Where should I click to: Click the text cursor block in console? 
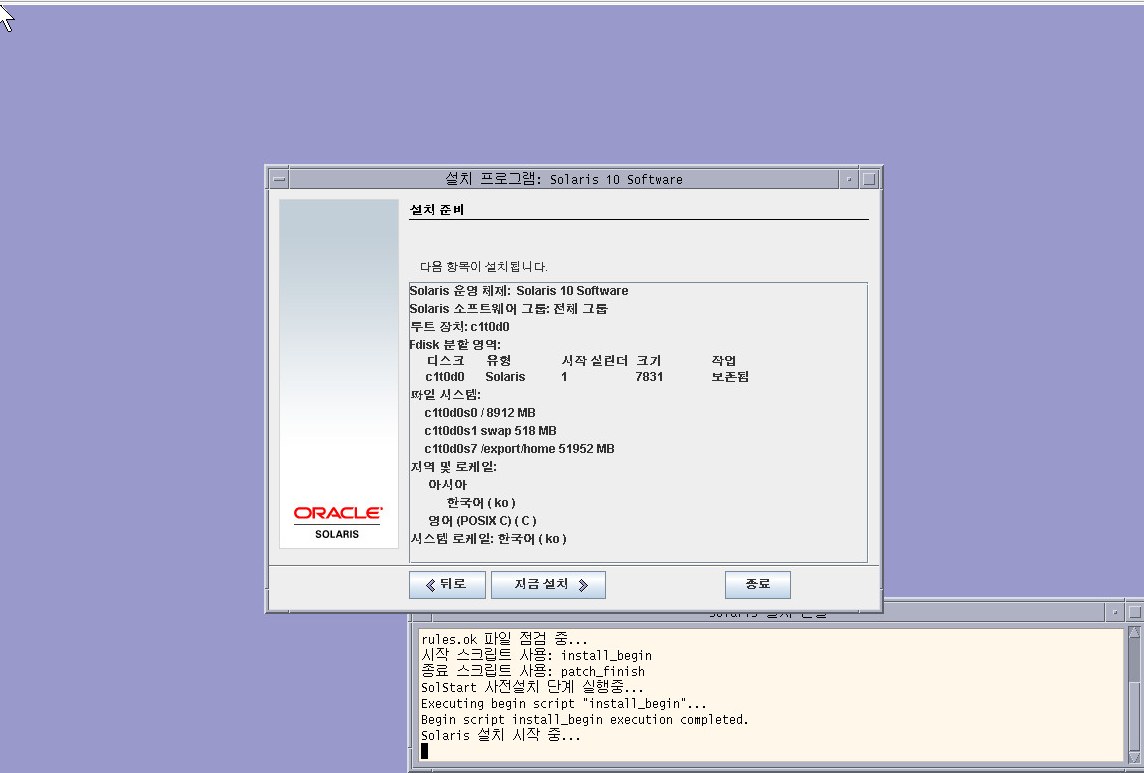425,751
